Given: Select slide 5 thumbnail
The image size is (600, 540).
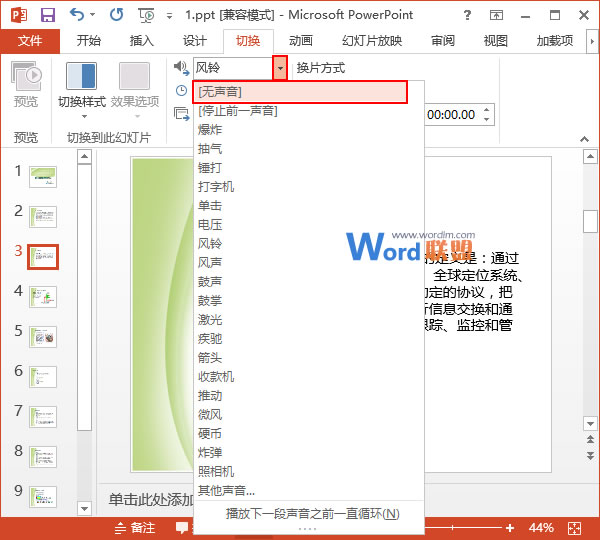Looking at the screenshot, I should (x=43, y=337).
